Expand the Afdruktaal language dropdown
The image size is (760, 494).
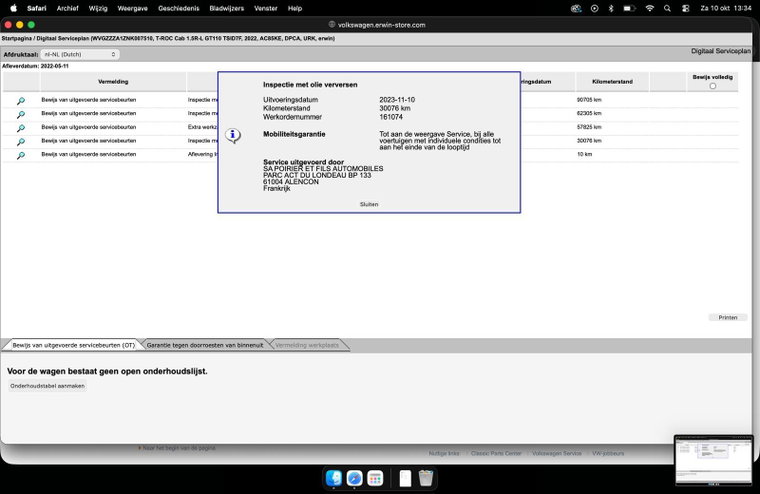80,54
